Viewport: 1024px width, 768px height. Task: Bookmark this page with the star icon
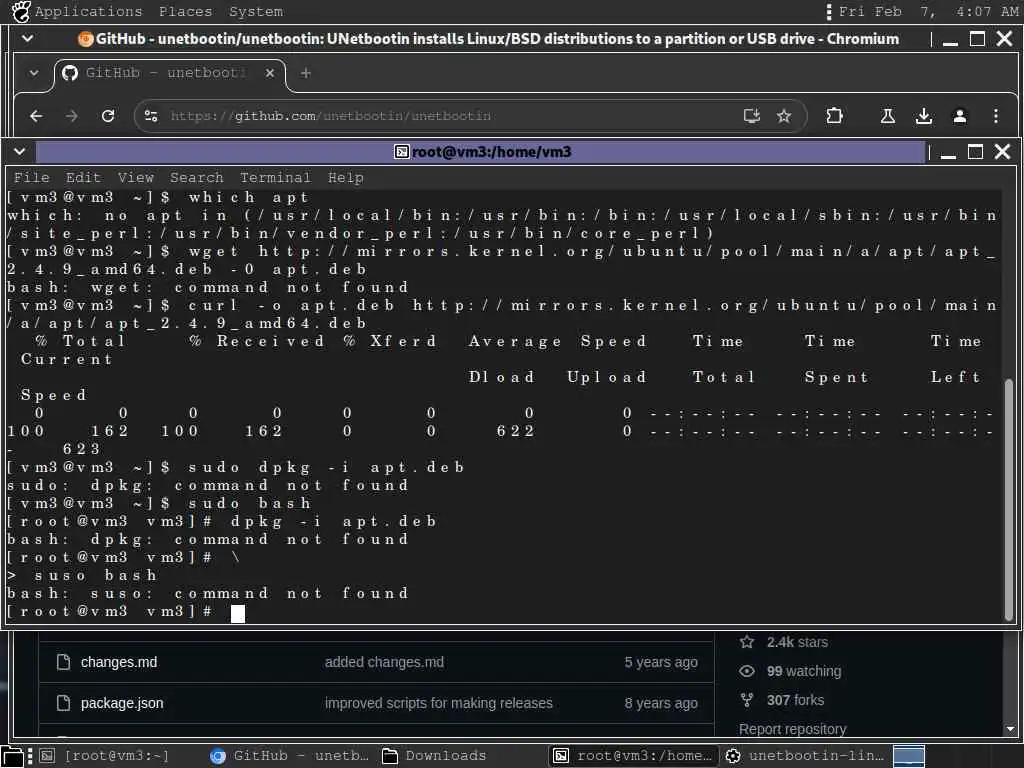[784, 116]
